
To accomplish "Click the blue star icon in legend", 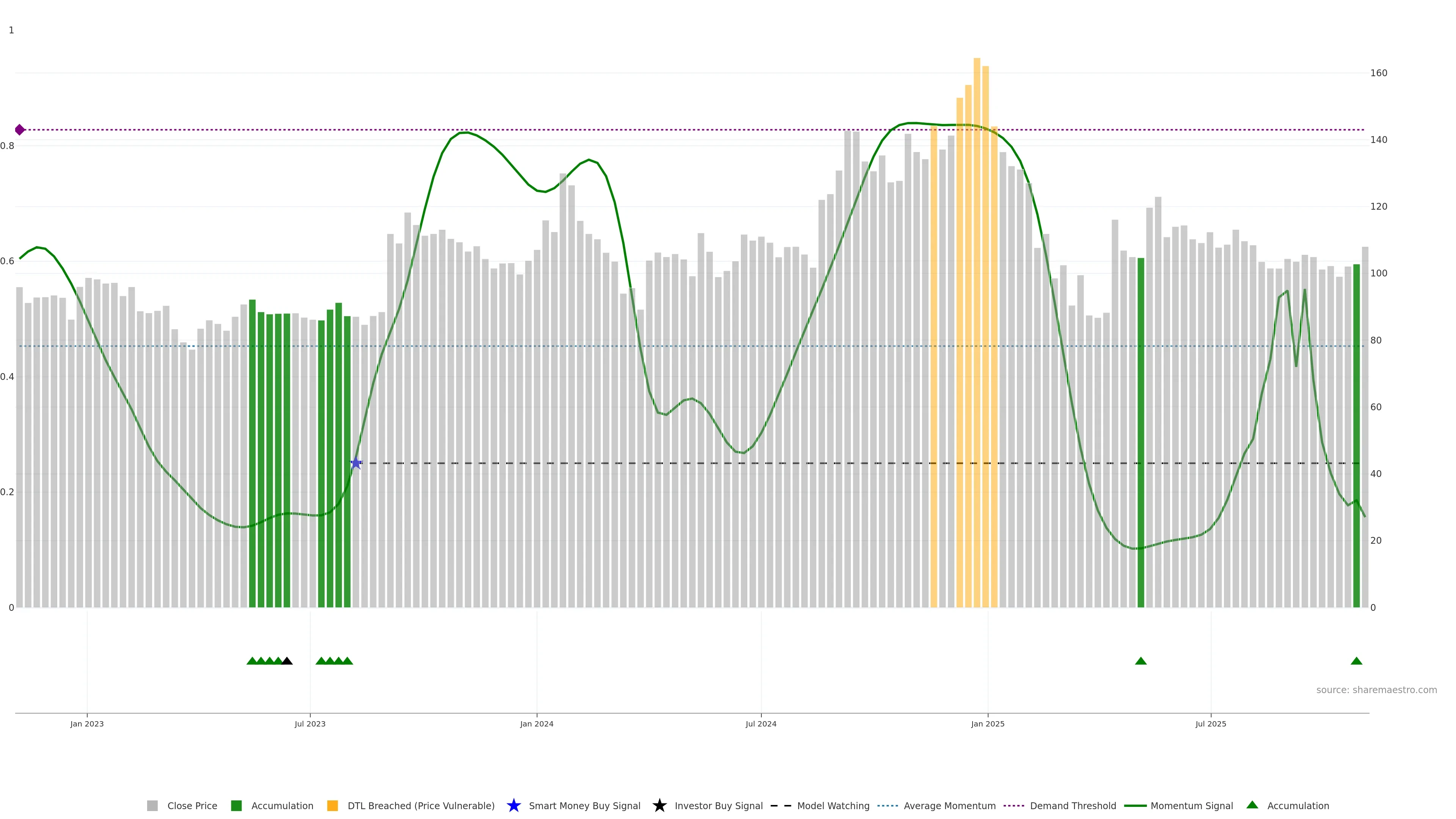I will tap(513, 805).
